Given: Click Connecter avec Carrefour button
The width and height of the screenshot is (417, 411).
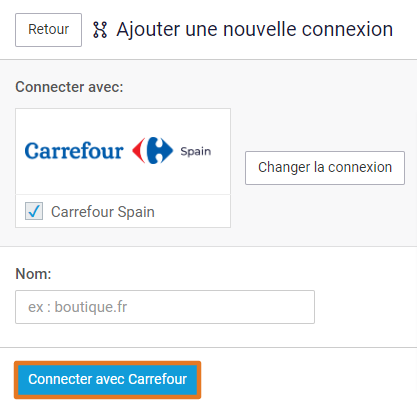Looking at the screenshot, I should 107,380.
